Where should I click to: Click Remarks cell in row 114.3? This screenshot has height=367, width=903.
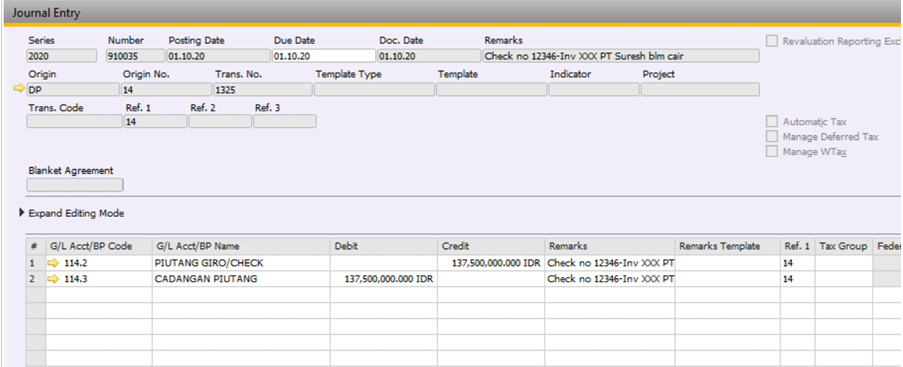click(x=610, y=279)
